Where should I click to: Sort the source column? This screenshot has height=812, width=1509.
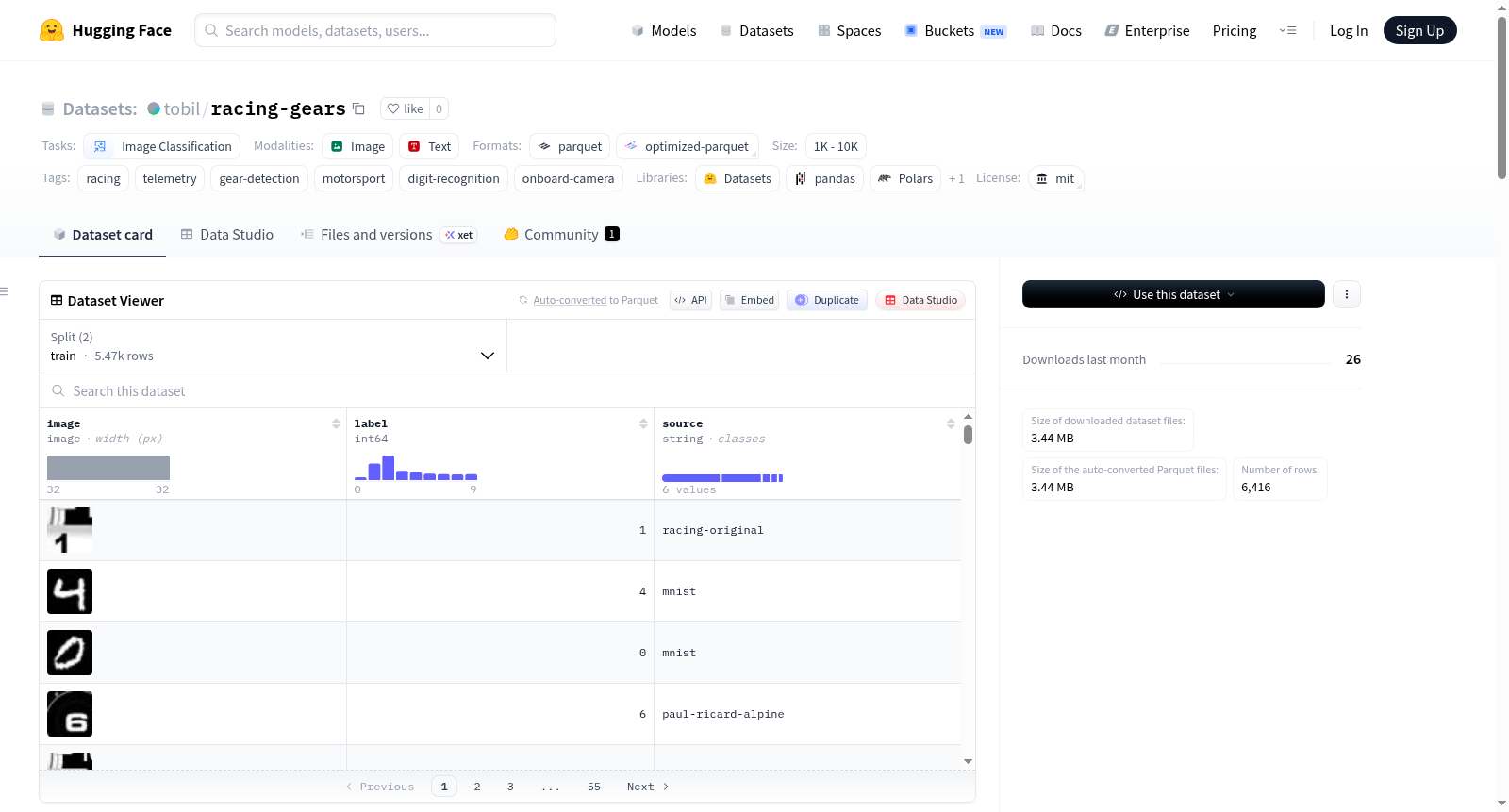(x=951, y=423)
